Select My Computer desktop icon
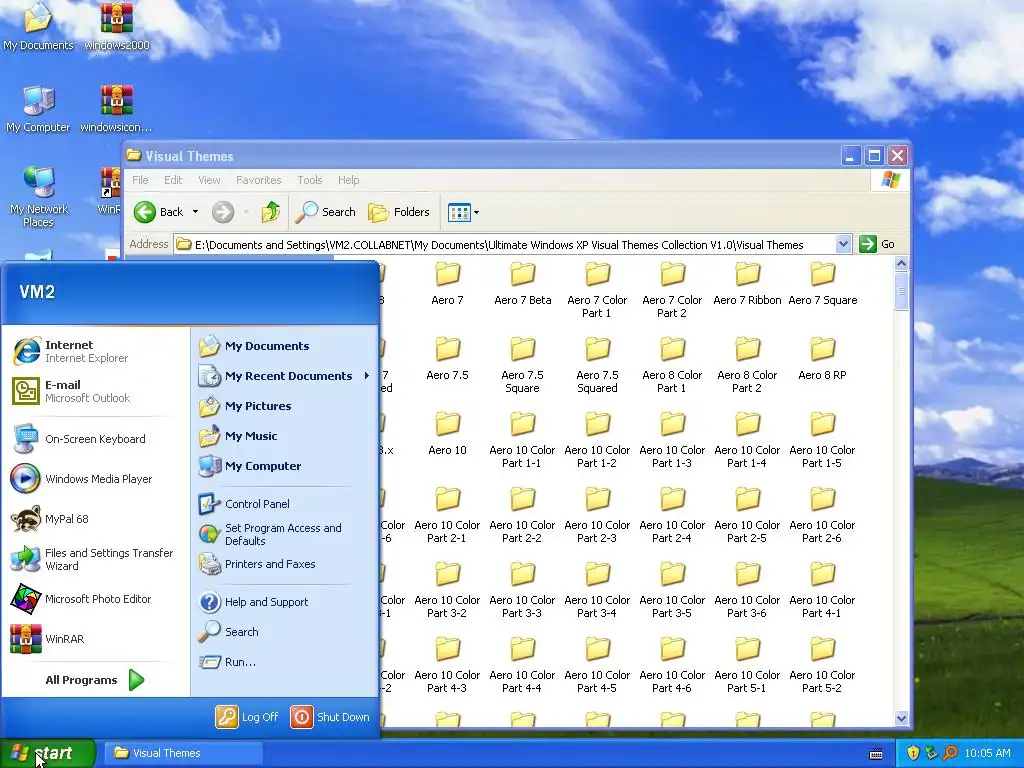The width and height of the screenshot is (1024, 768). [38, 109]
